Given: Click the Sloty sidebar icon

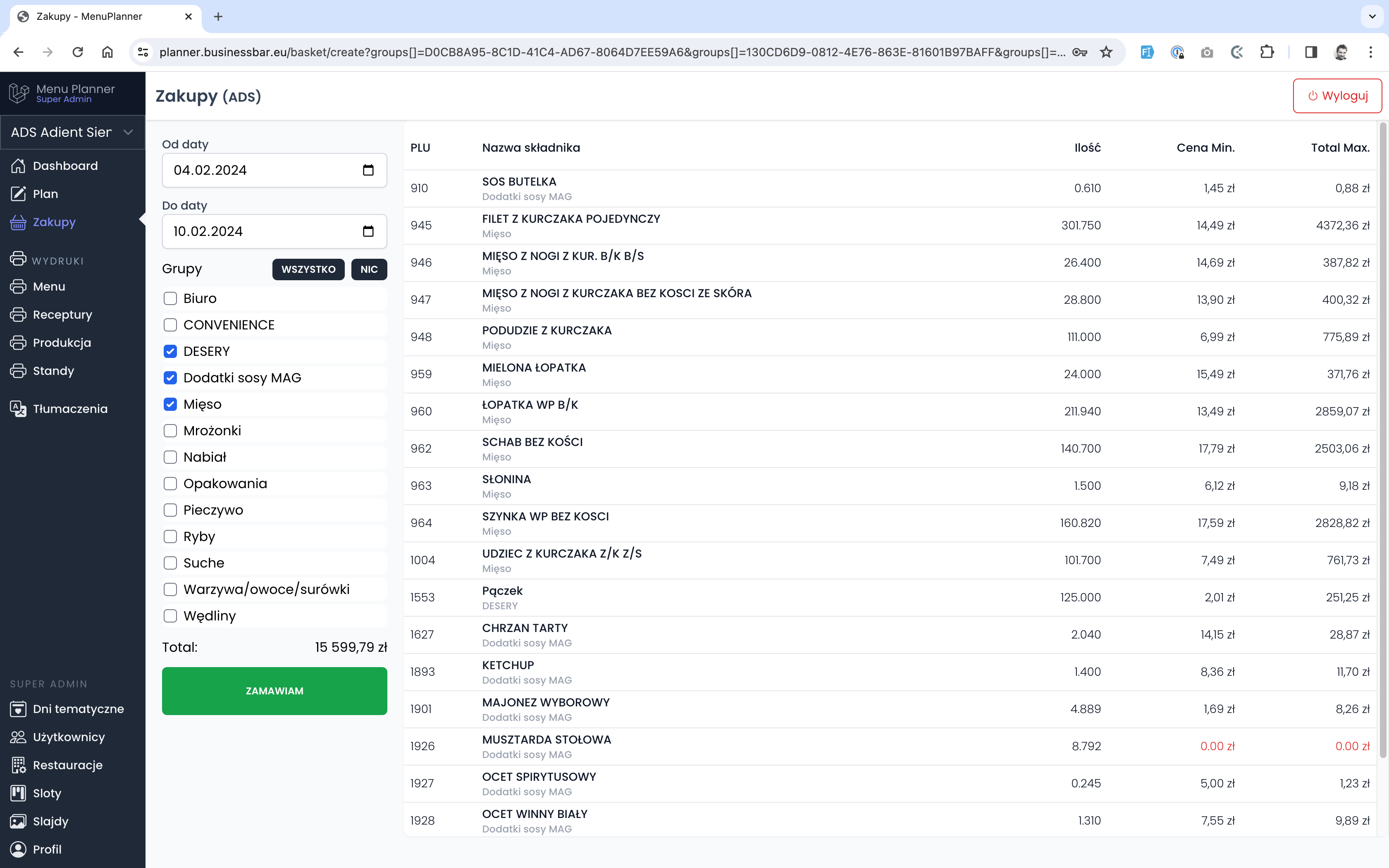Looking at the screenshot, I should point(18,793).
